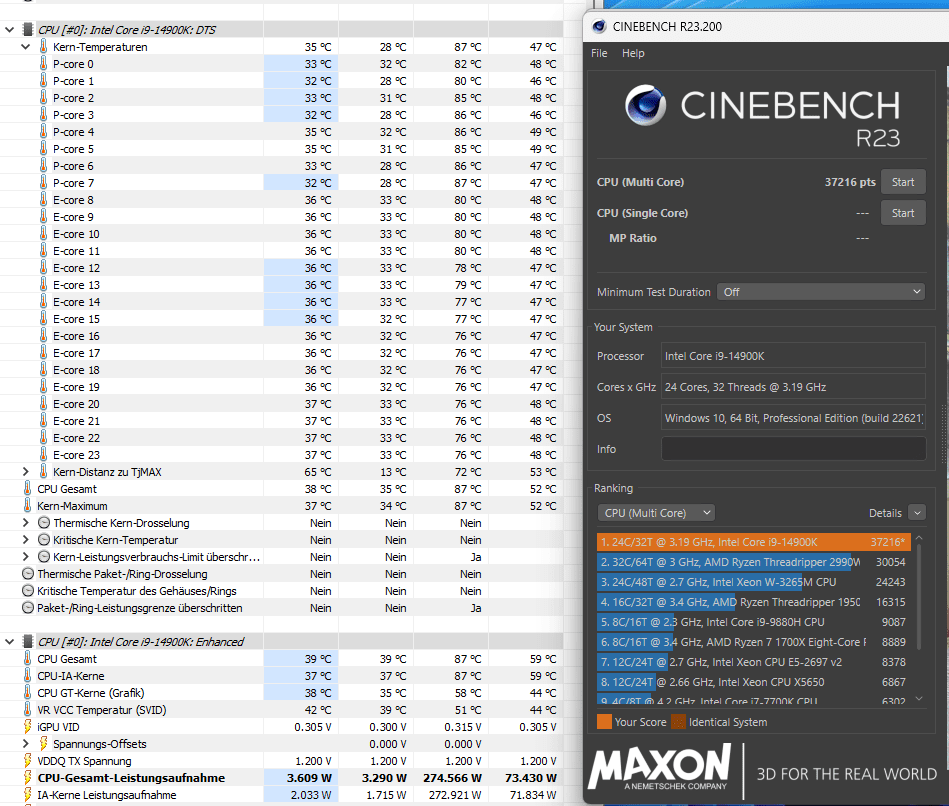Click the Cores x GHz field
Image resolution: width=949 pixels, height=806 pixels.
click(793, 387)
